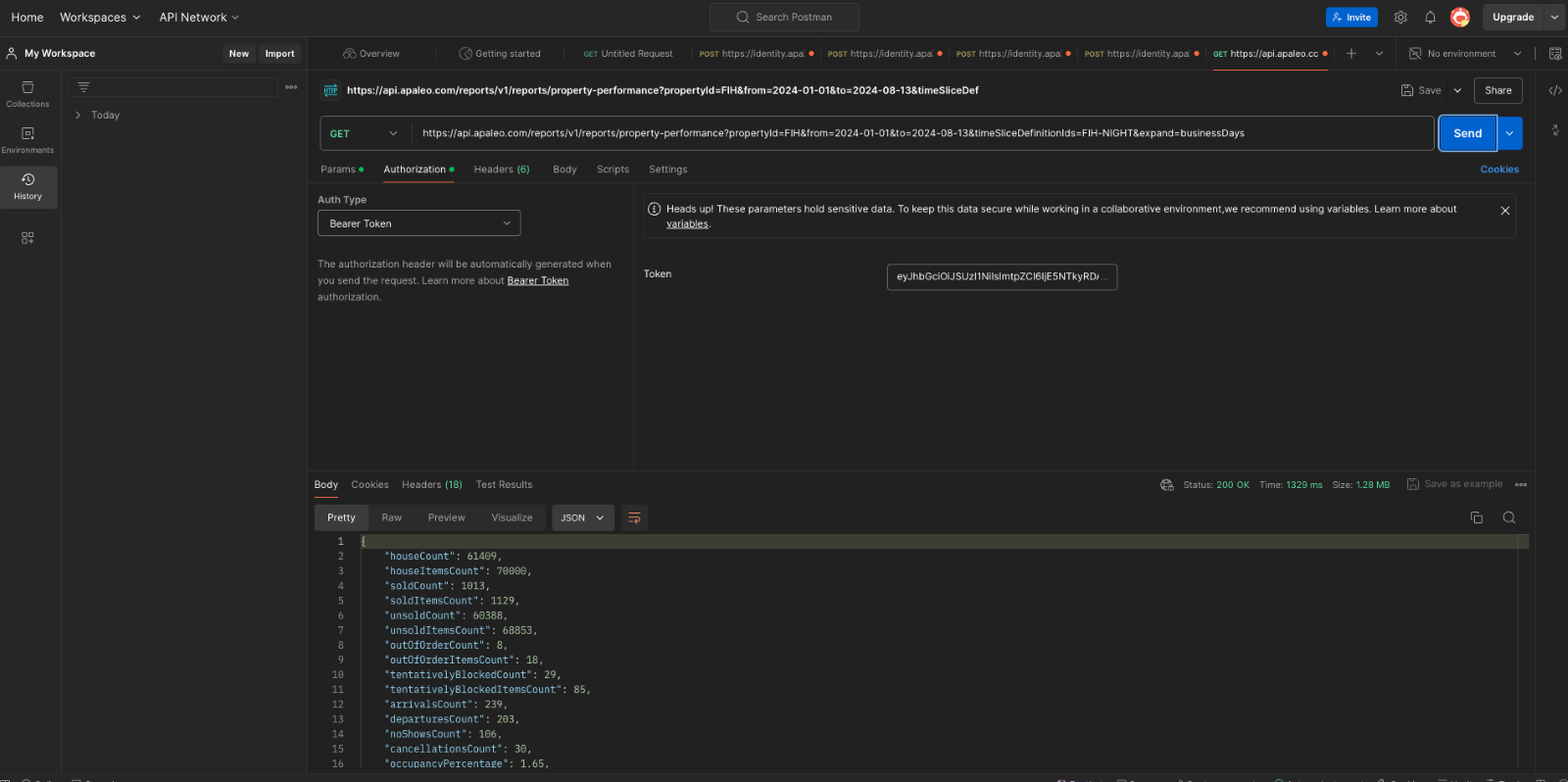Open Postman settings gear
Viewport: 1568px width, 782px height.
[1400, 17]
